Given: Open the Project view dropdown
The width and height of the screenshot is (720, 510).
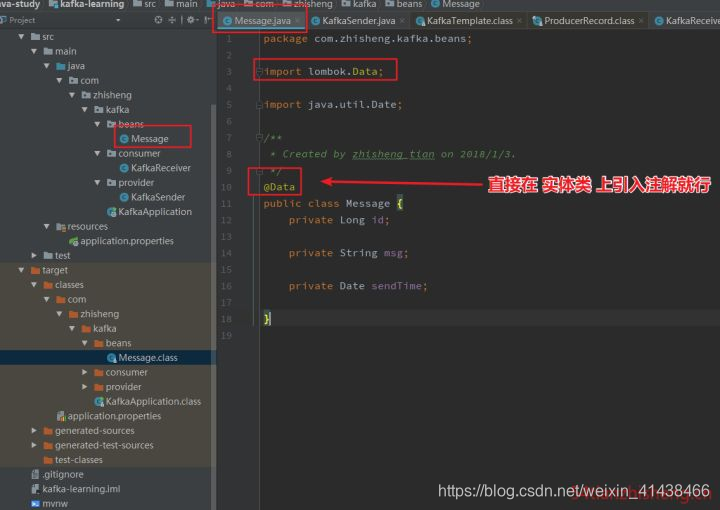Looking at the screenshot, I should click(x=118, y=20).
